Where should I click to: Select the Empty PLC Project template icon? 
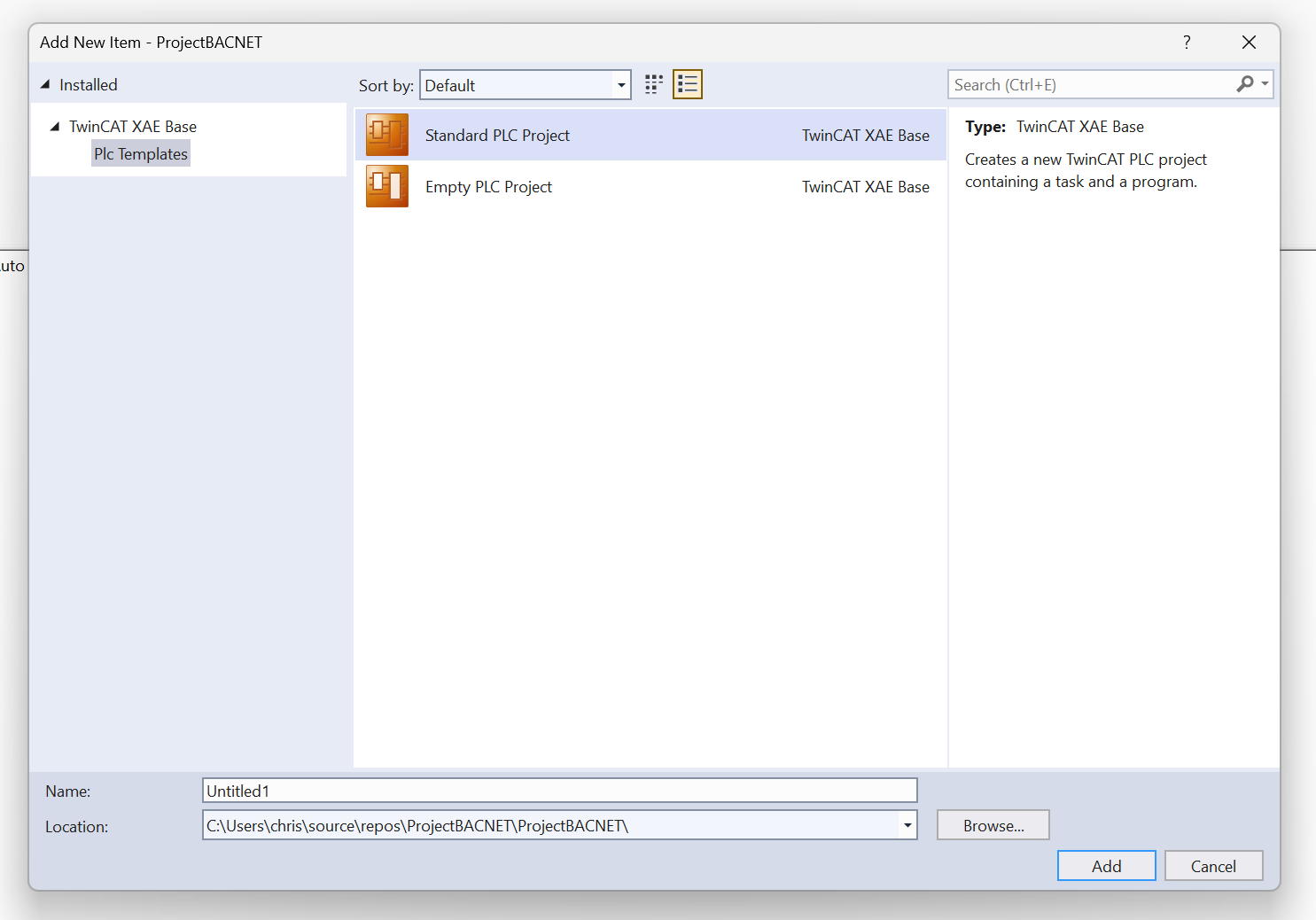[x=387, y=186]
